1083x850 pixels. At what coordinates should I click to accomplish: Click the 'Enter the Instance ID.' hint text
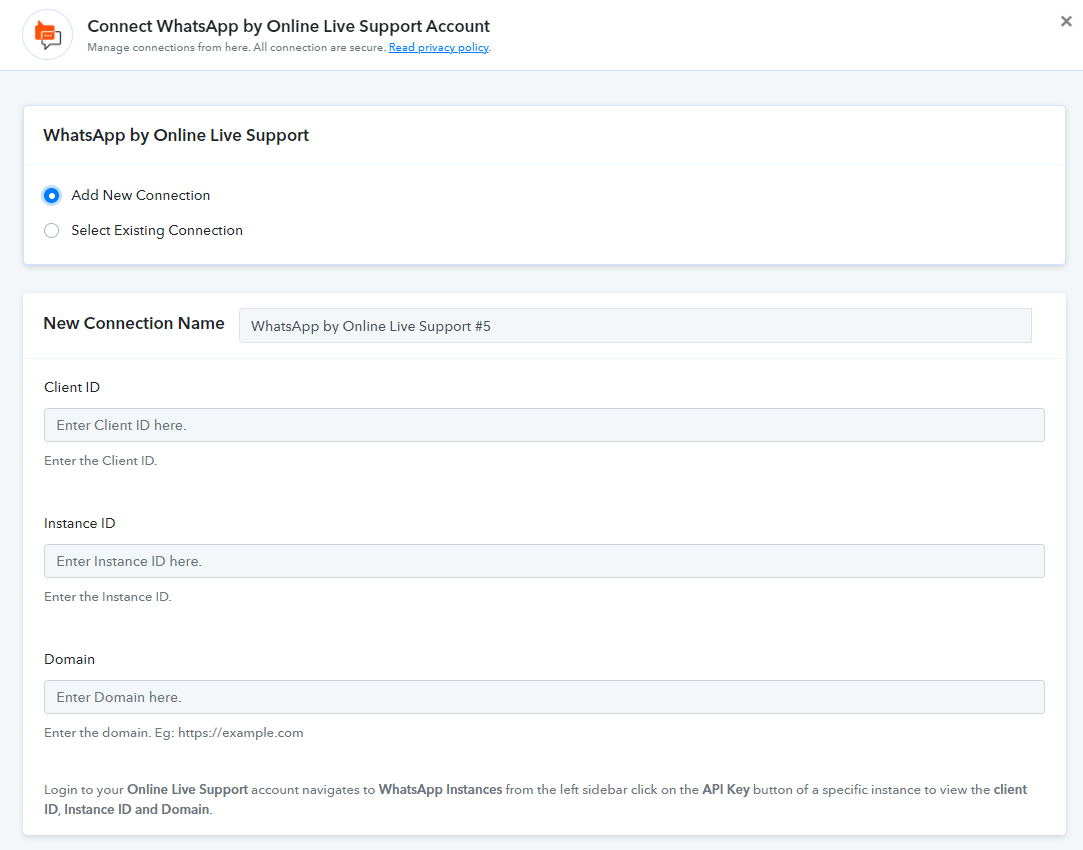(x=108, y=597)
